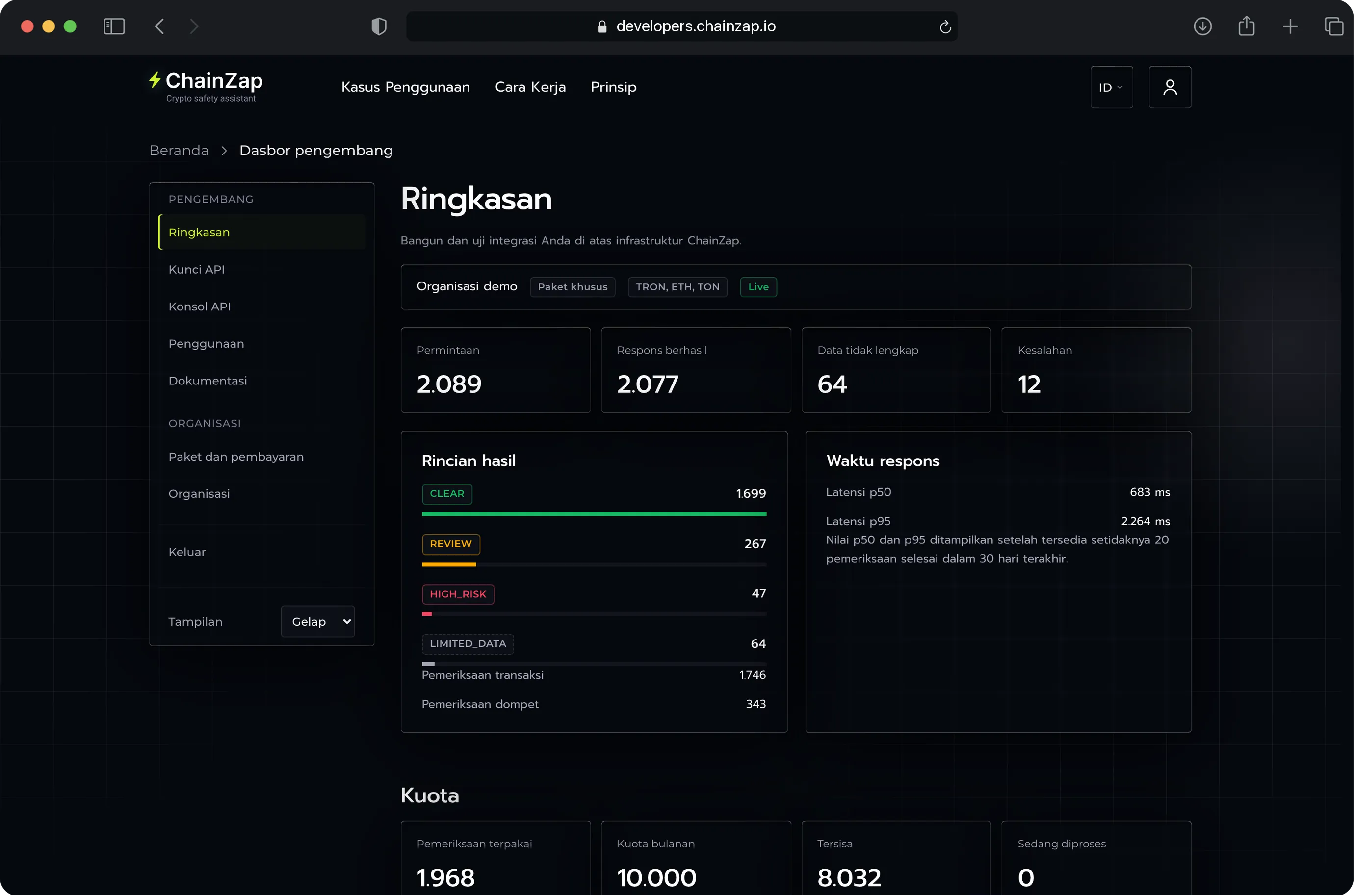Screen dimensions: 1354x896
Task: Click the lock icon in the address bar
Action: click(602, 26)
